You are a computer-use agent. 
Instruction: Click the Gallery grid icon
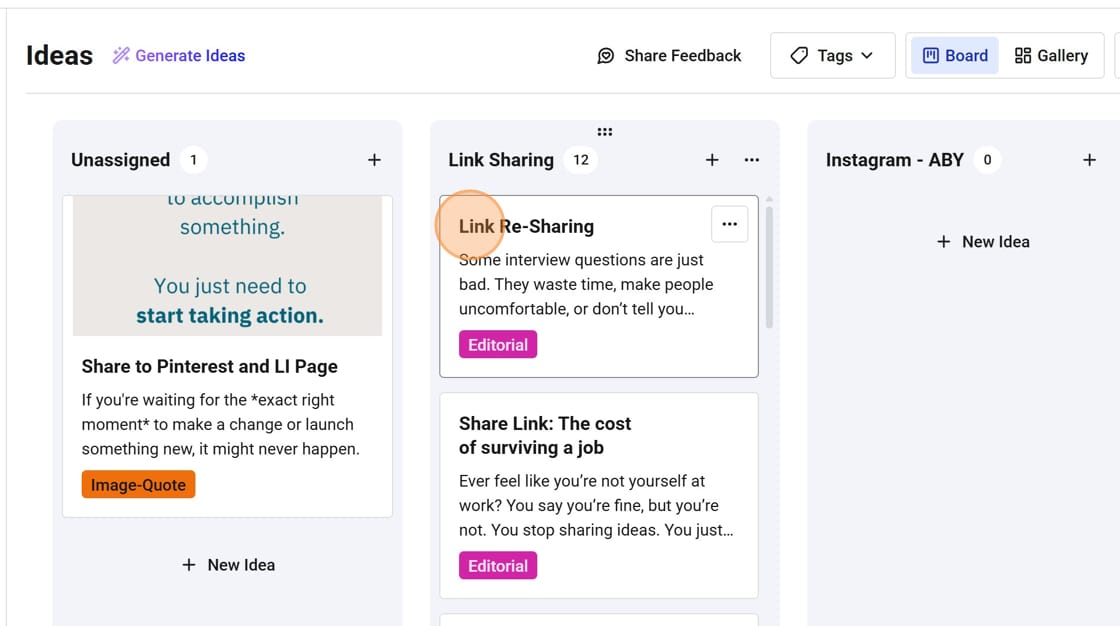(x=1024, y=55)
